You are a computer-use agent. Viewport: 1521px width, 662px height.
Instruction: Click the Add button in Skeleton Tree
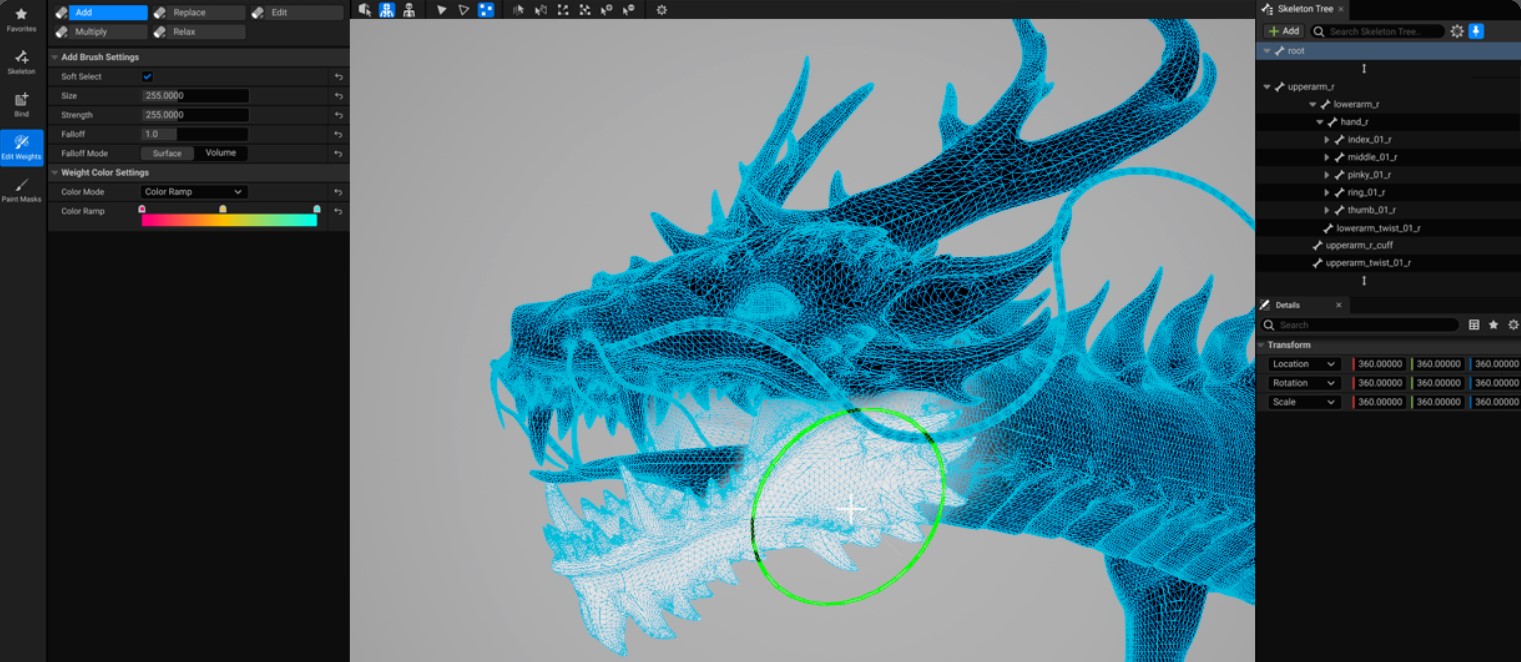click(1284, 31)
